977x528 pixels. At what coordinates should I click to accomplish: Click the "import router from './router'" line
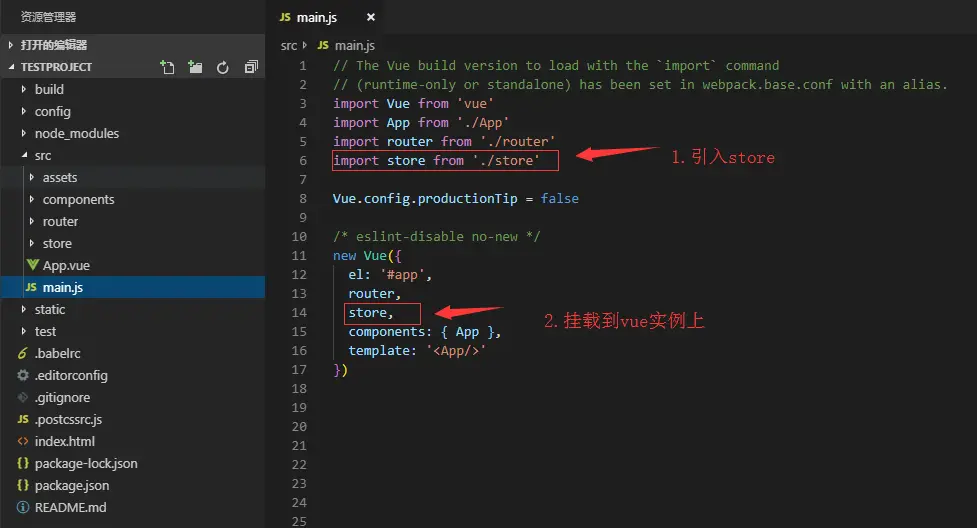coord(444,142)
